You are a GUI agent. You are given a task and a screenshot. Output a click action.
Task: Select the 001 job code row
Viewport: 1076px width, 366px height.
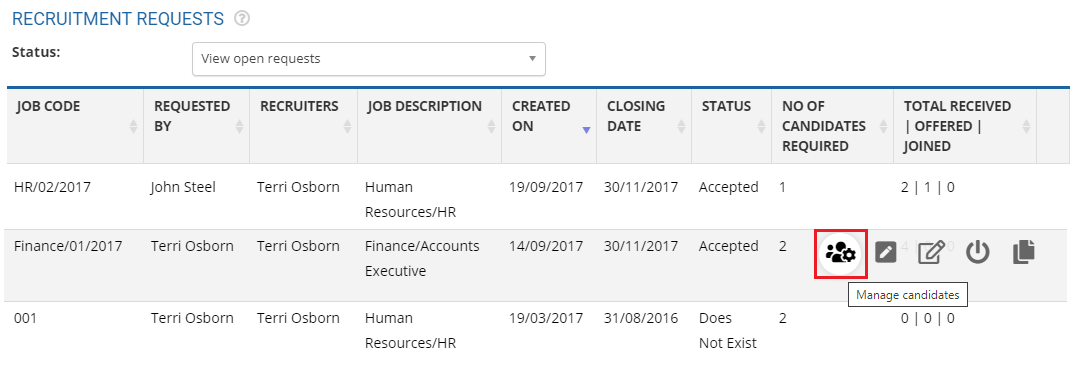(x=538, y=330)
